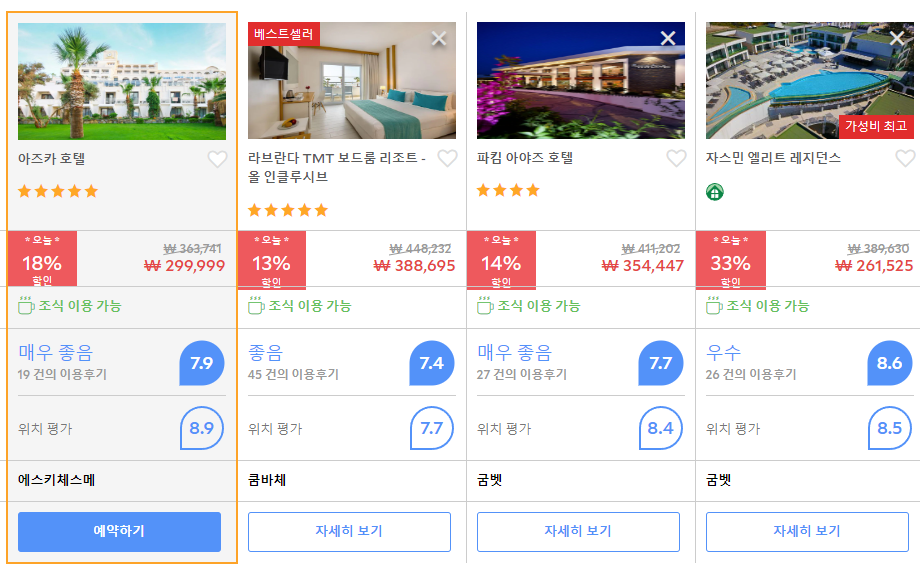Open 아즈카 호텔 photo thumbnail
Screen dimensions: 920x574
pos(121,81)
